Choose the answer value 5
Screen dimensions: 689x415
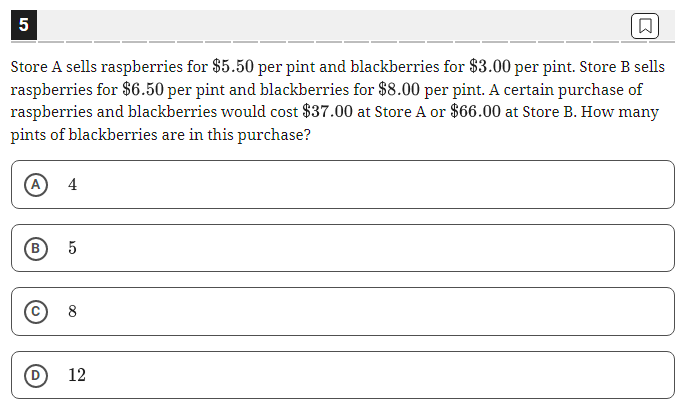[x=73, y=248]
